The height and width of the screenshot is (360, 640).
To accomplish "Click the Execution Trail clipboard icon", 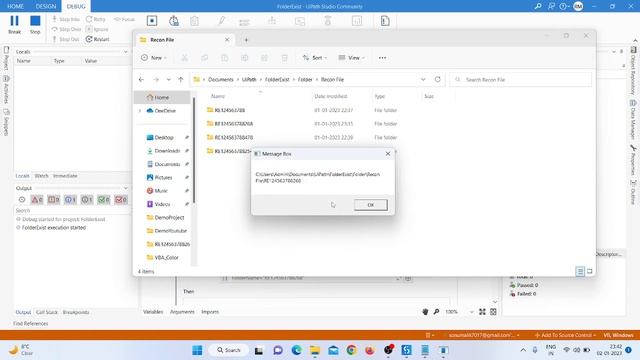I will [x=195, y=21].
